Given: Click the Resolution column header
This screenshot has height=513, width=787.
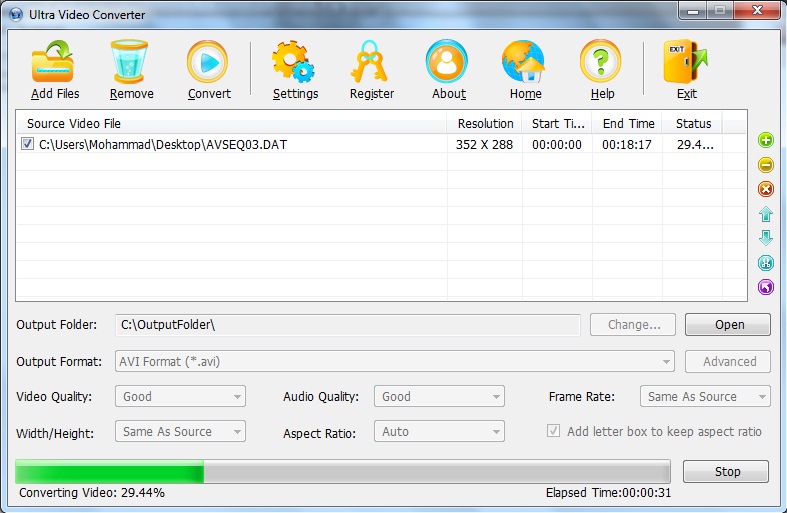Looking at the screenshot, I should point(484,123).
